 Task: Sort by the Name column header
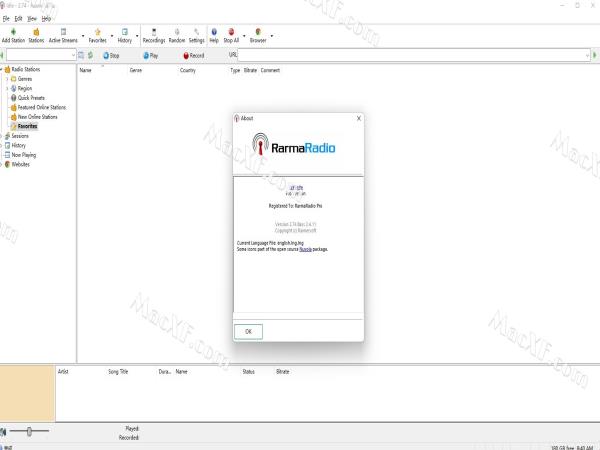[85, 70]
